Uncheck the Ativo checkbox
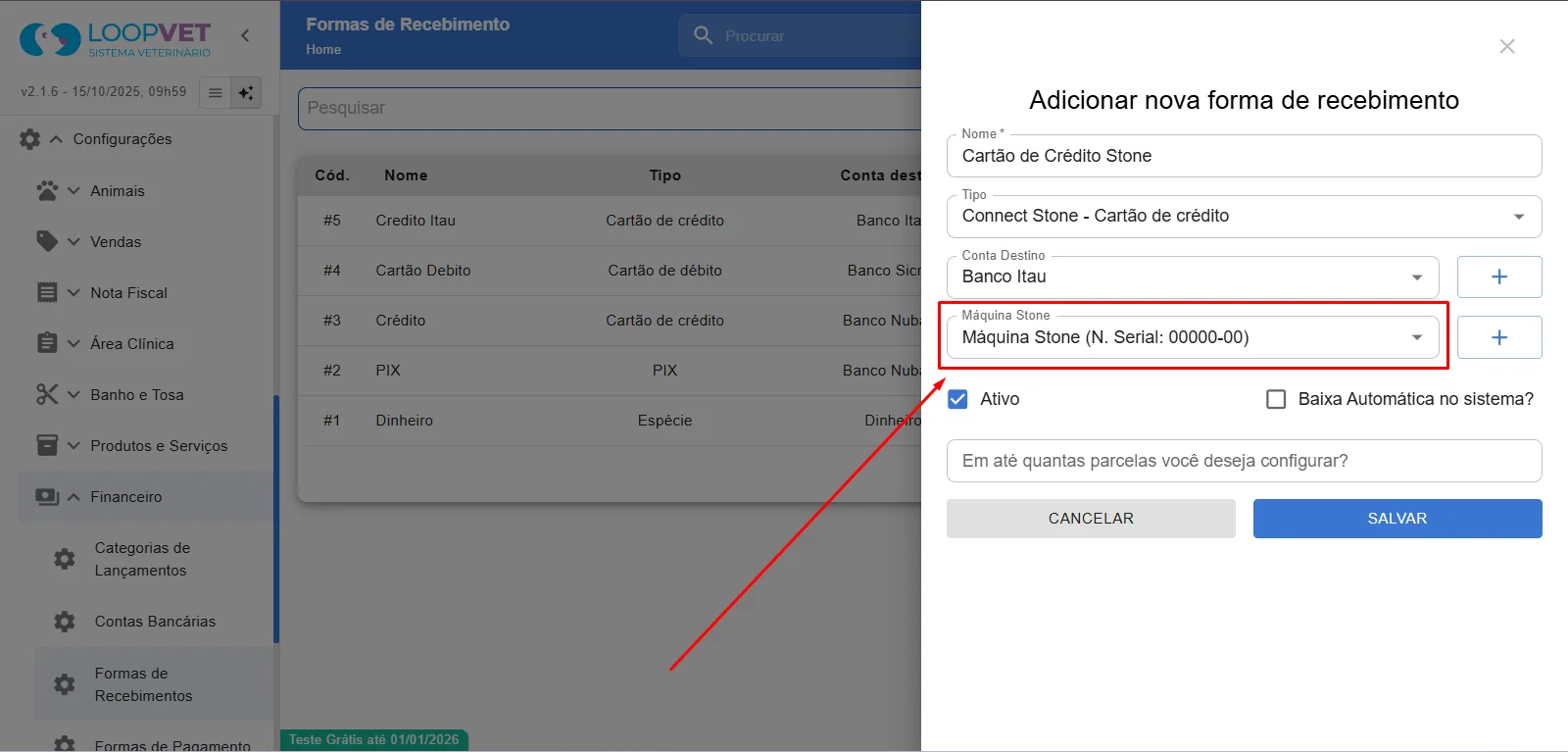Screen dimensions: 1568x752 pos(957,399)
